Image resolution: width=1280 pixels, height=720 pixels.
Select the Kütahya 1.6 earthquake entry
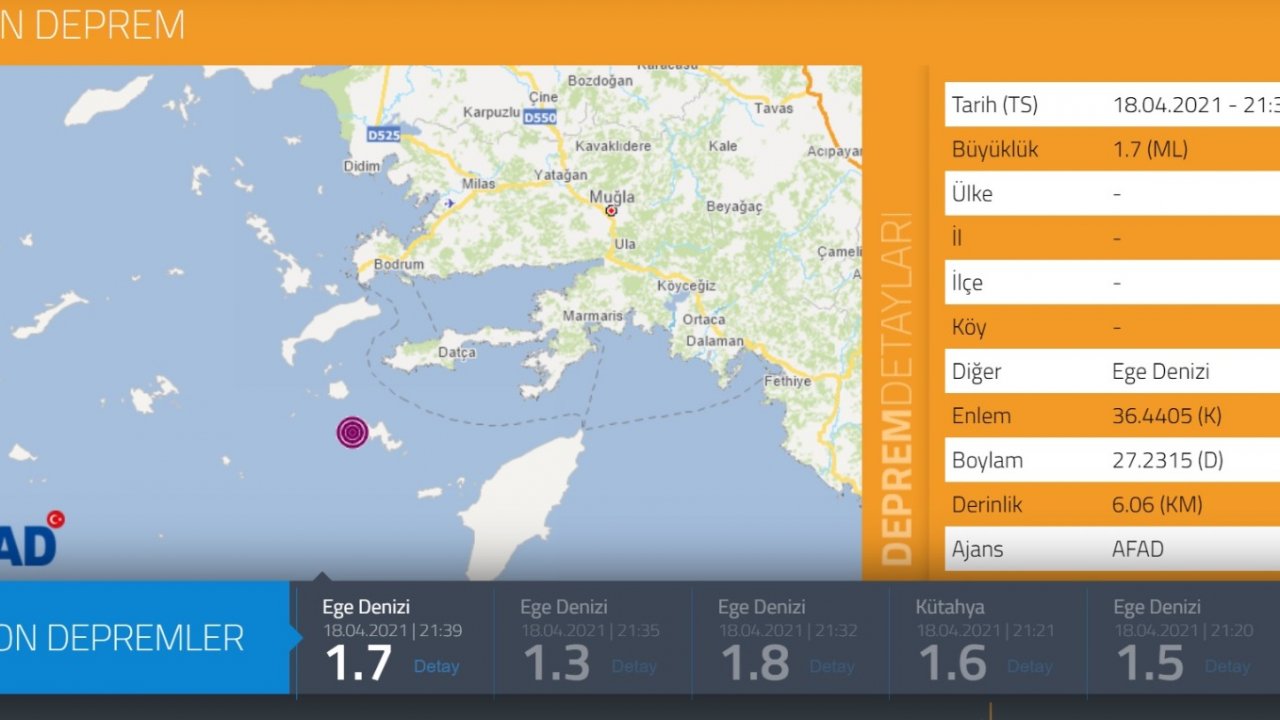click(986, 638)
